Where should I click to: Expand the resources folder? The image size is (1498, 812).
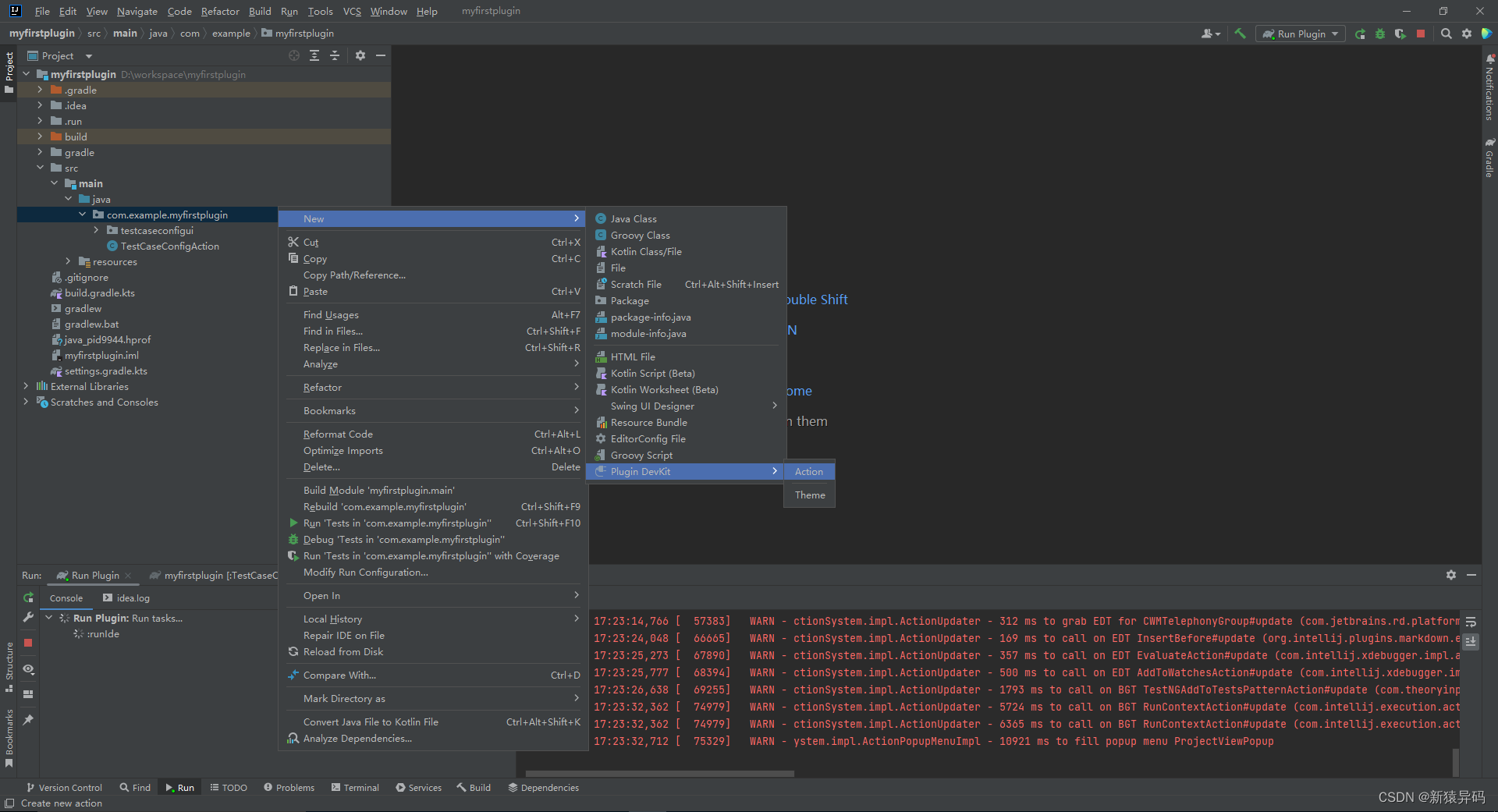pyautogui.click(x=68, y=261)
